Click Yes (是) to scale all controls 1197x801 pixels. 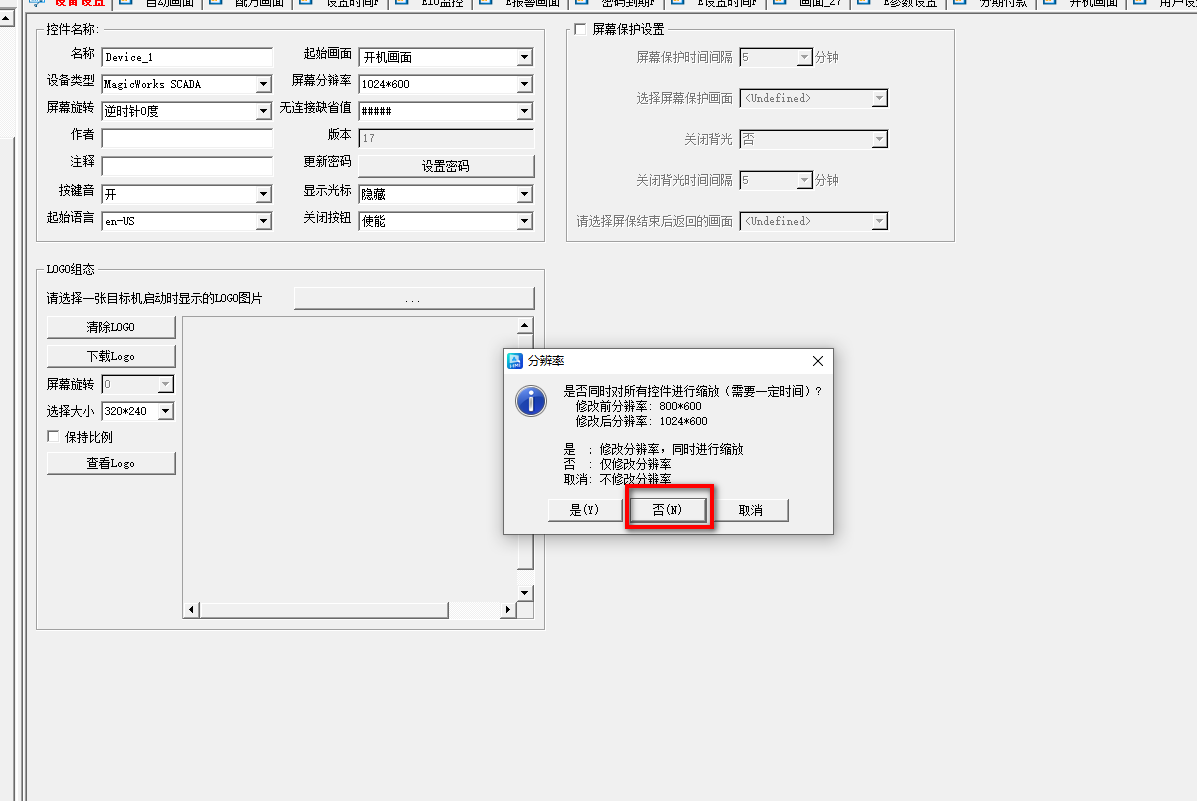click(x=585, y=509)
